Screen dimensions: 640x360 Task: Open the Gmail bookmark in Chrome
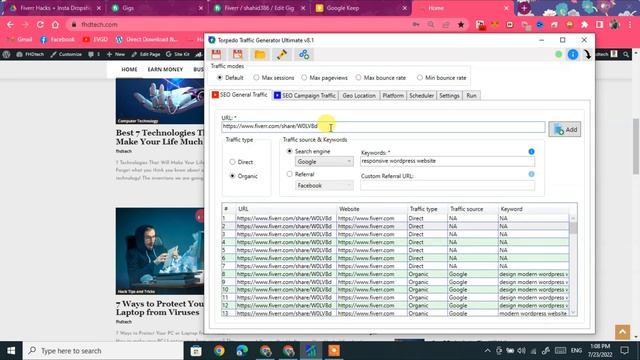[20, 40]
